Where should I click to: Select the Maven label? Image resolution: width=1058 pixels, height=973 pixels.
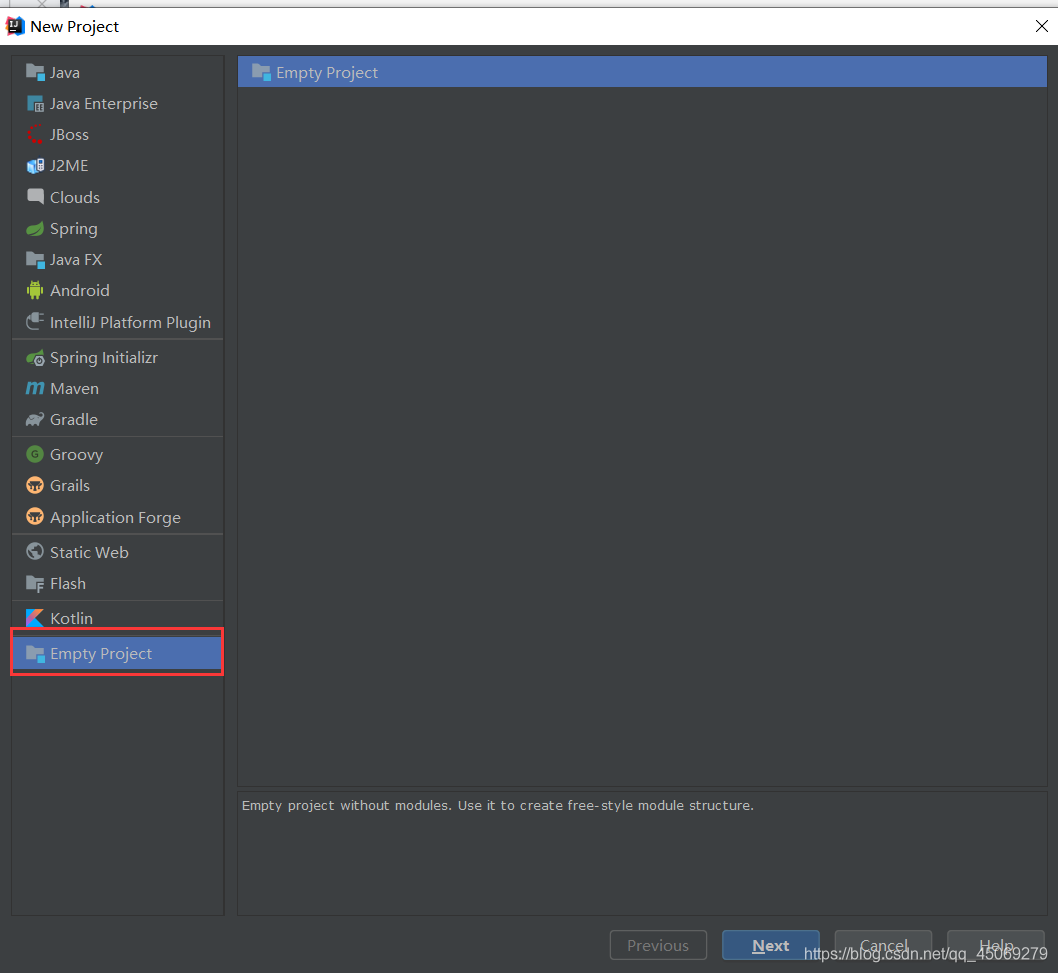74,388
